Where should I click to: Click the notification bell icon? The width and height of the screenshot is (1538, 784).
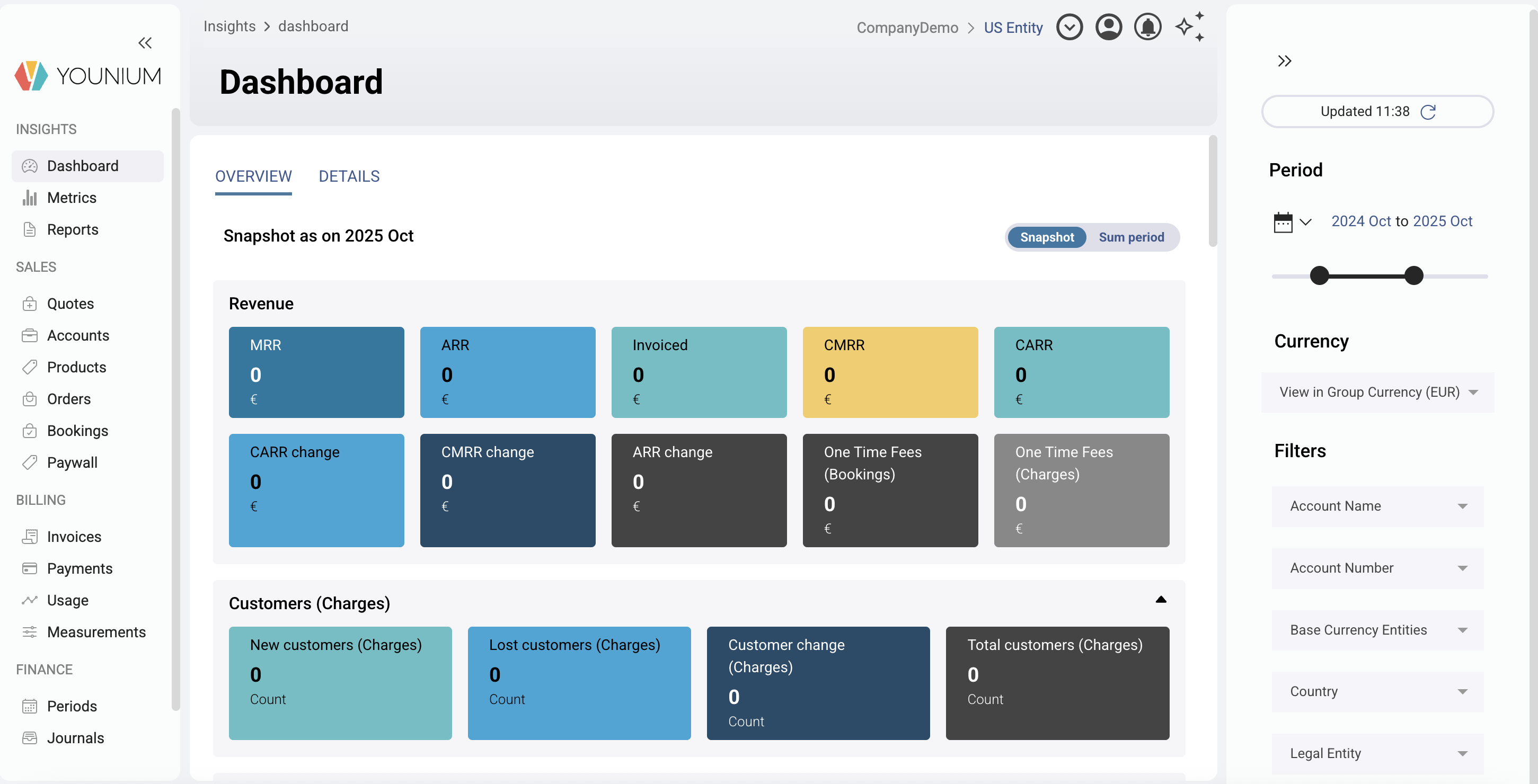tap(1147, 28)
